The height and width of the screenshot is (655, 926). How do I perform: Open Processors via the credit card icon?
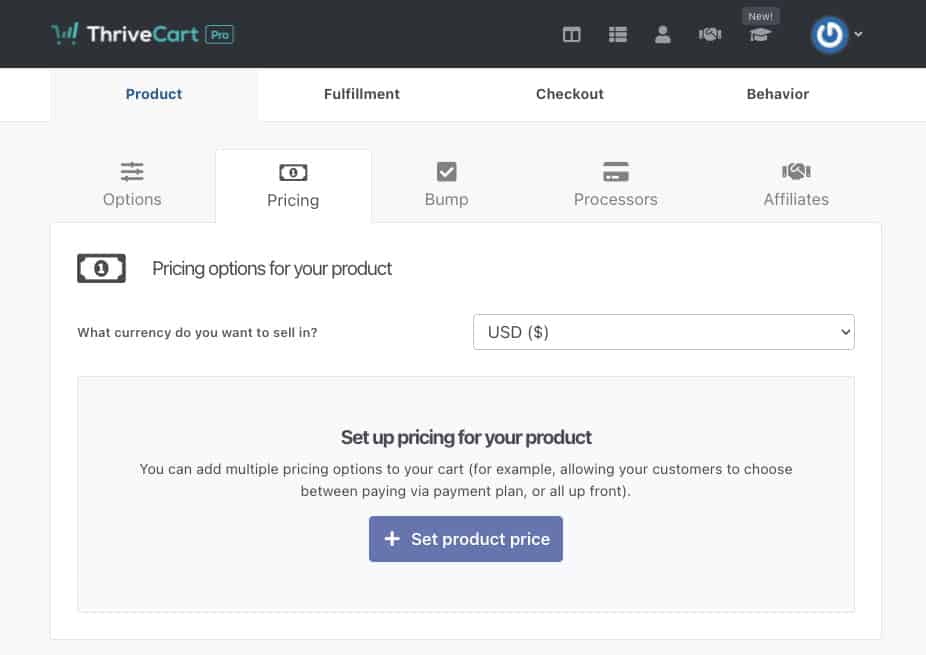(615, 171)
